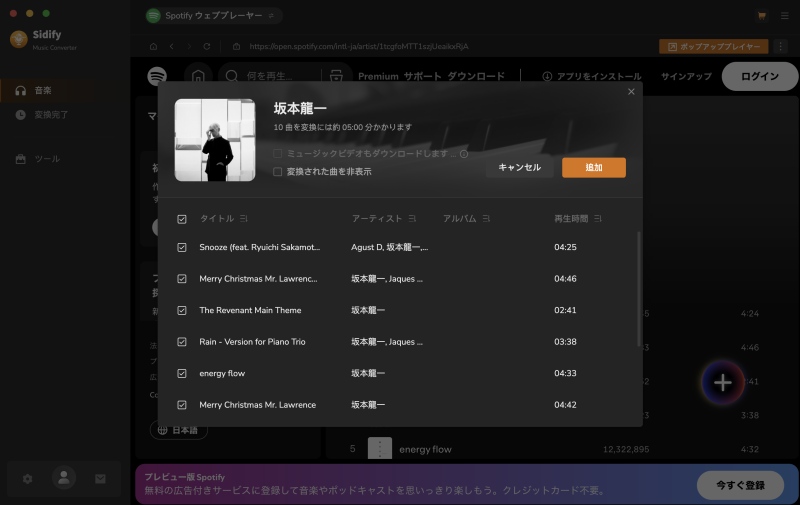Sort by the 再生時間 column icon

click(x=598, y=218)
